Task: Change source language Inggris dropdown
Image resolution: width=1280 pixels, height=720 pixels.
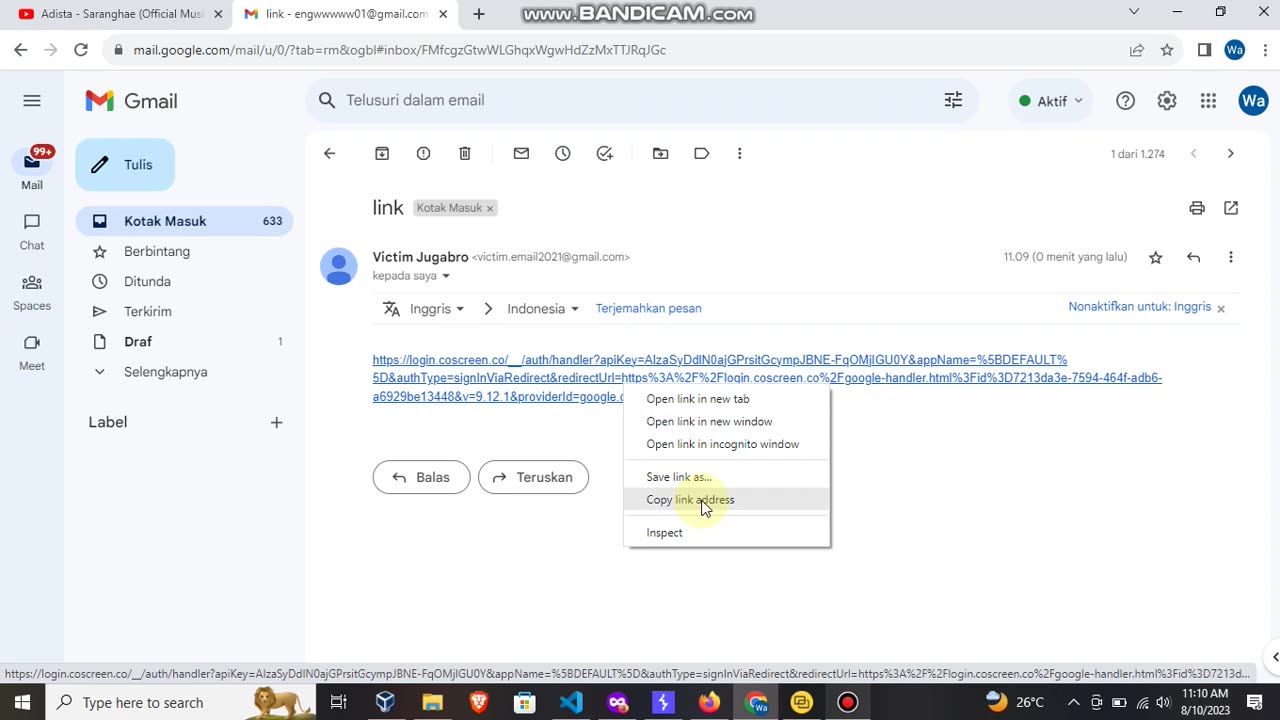Action: (x=437, y=309)
